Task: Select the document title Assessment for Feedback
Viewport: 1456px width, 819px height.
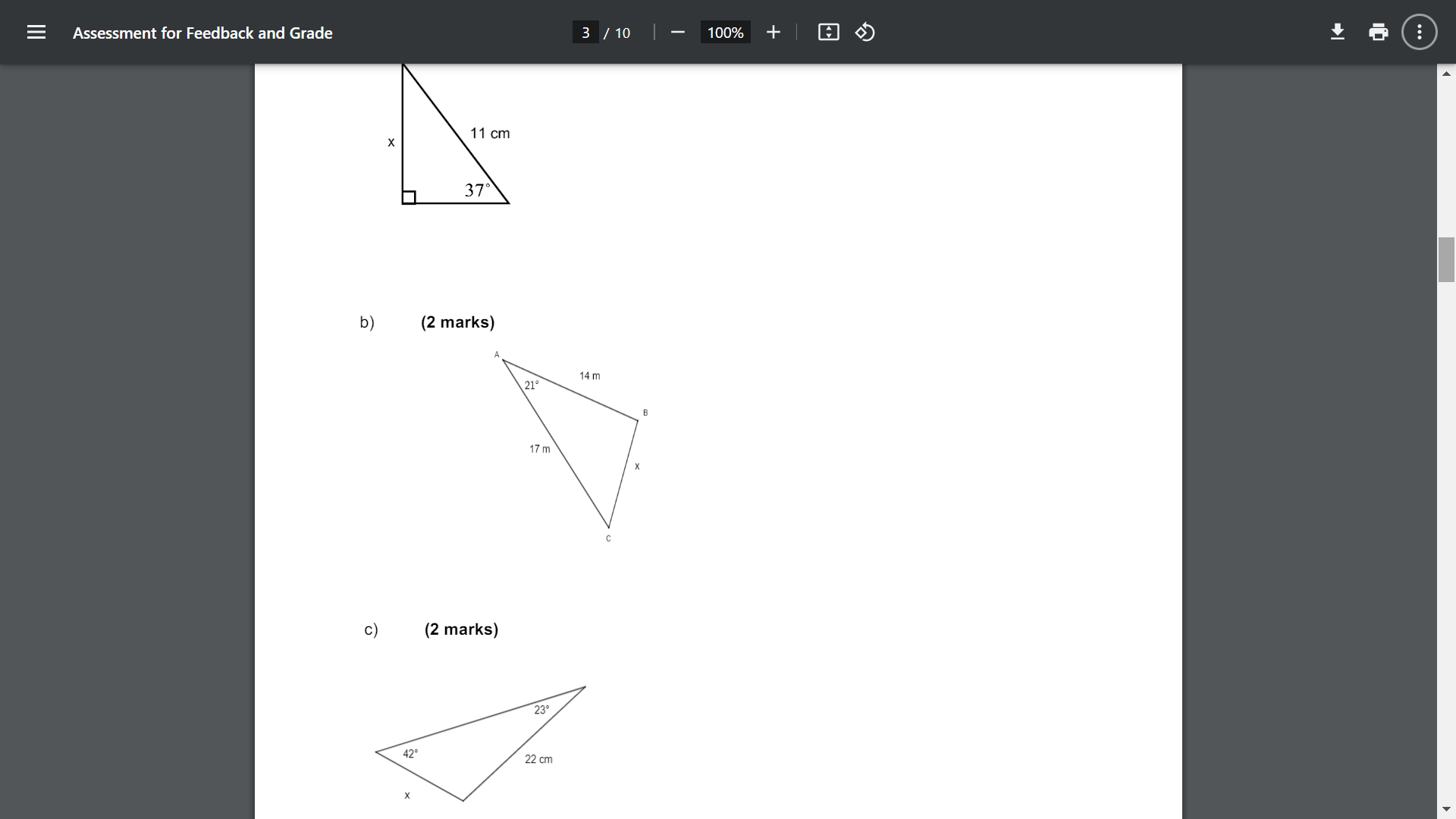Action: 202,33
